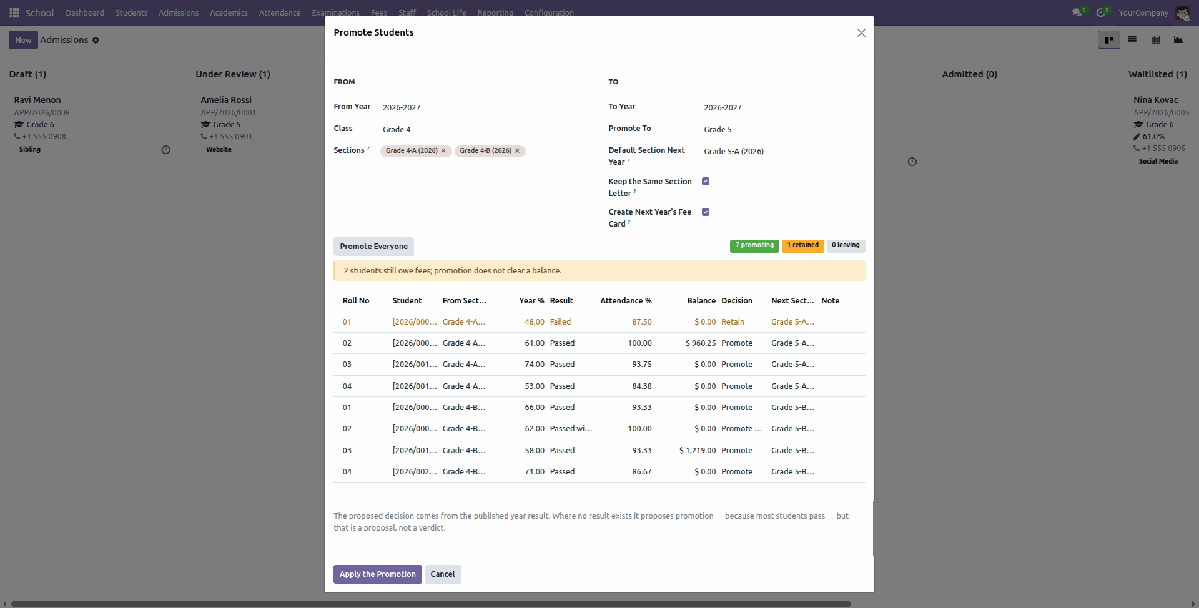Sort table by Balance column header
This screenshot has width=1199, height=608.
click(700, 301)
